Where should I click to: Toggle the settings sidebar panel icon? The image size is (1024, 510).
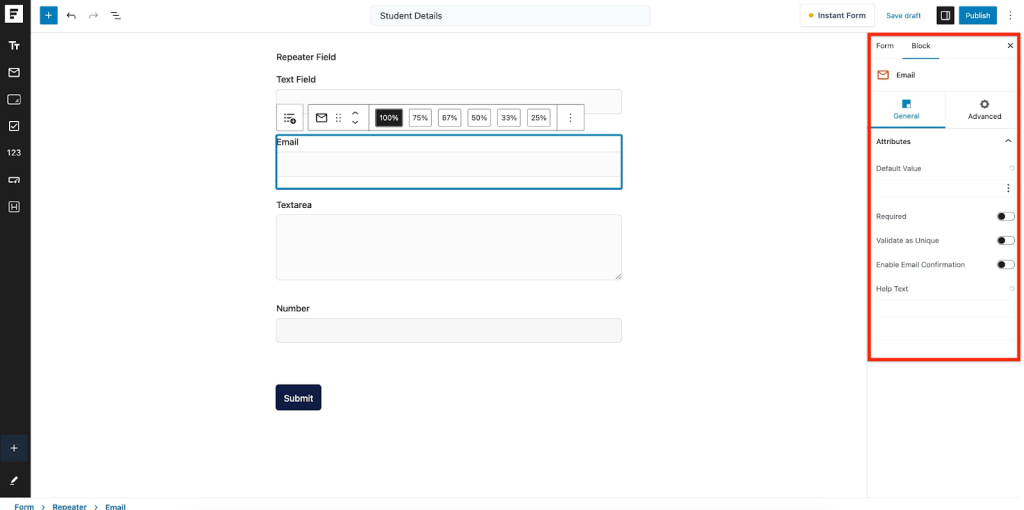944,16
